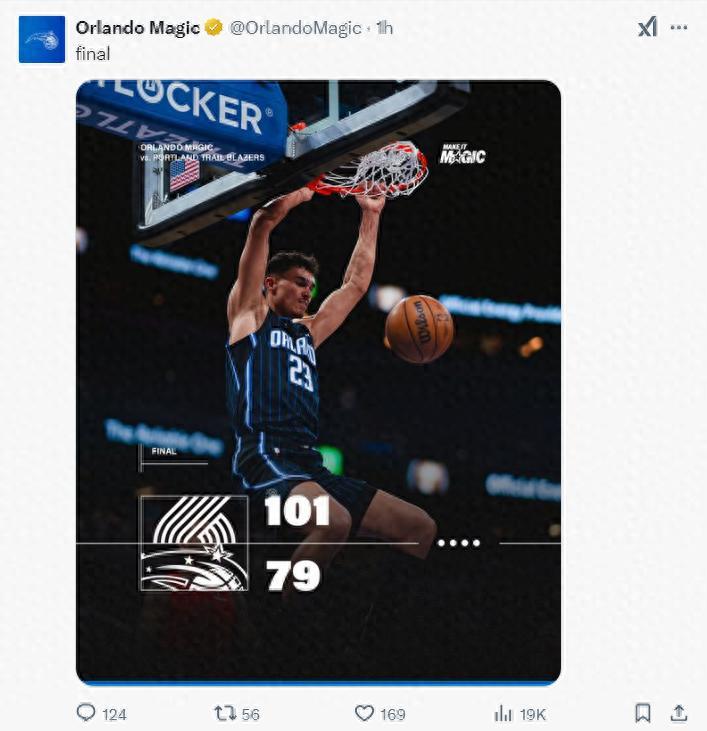The height and width of the screenshot is (731, 707).
Task: Click the repost arrows icon
Action: click(225, 713)
